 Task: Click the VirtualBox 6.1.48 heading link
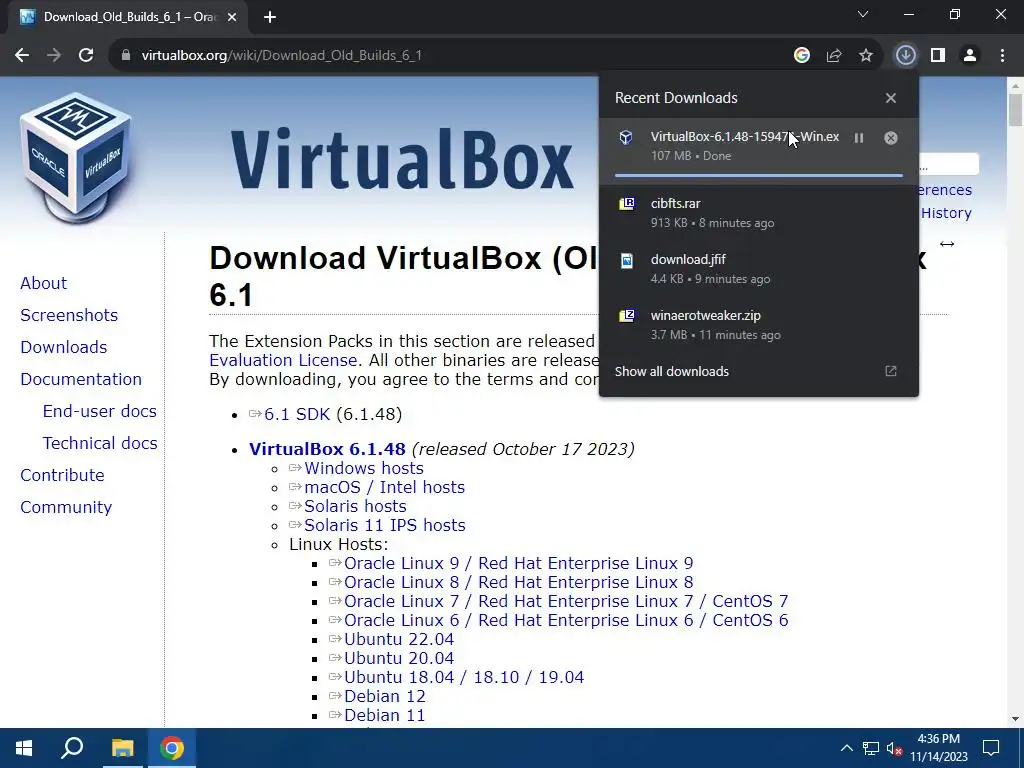[x=327, y=449]
